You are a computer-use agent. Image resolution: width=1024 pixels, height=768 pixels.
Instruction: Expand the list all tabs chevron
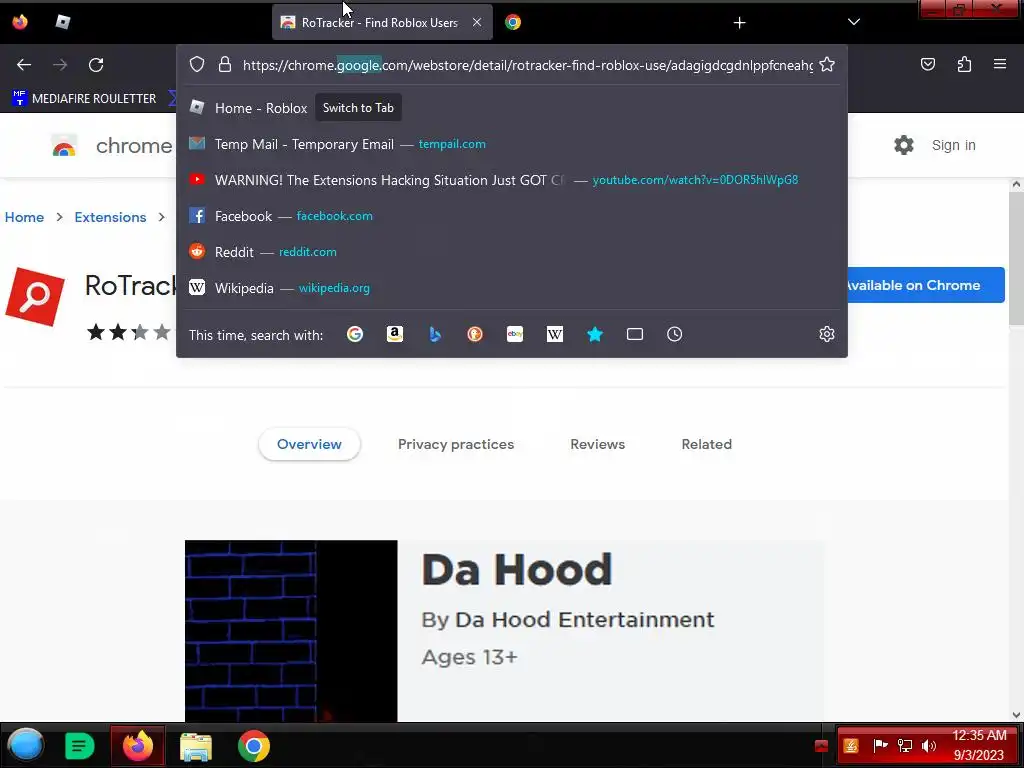point(854,22)
